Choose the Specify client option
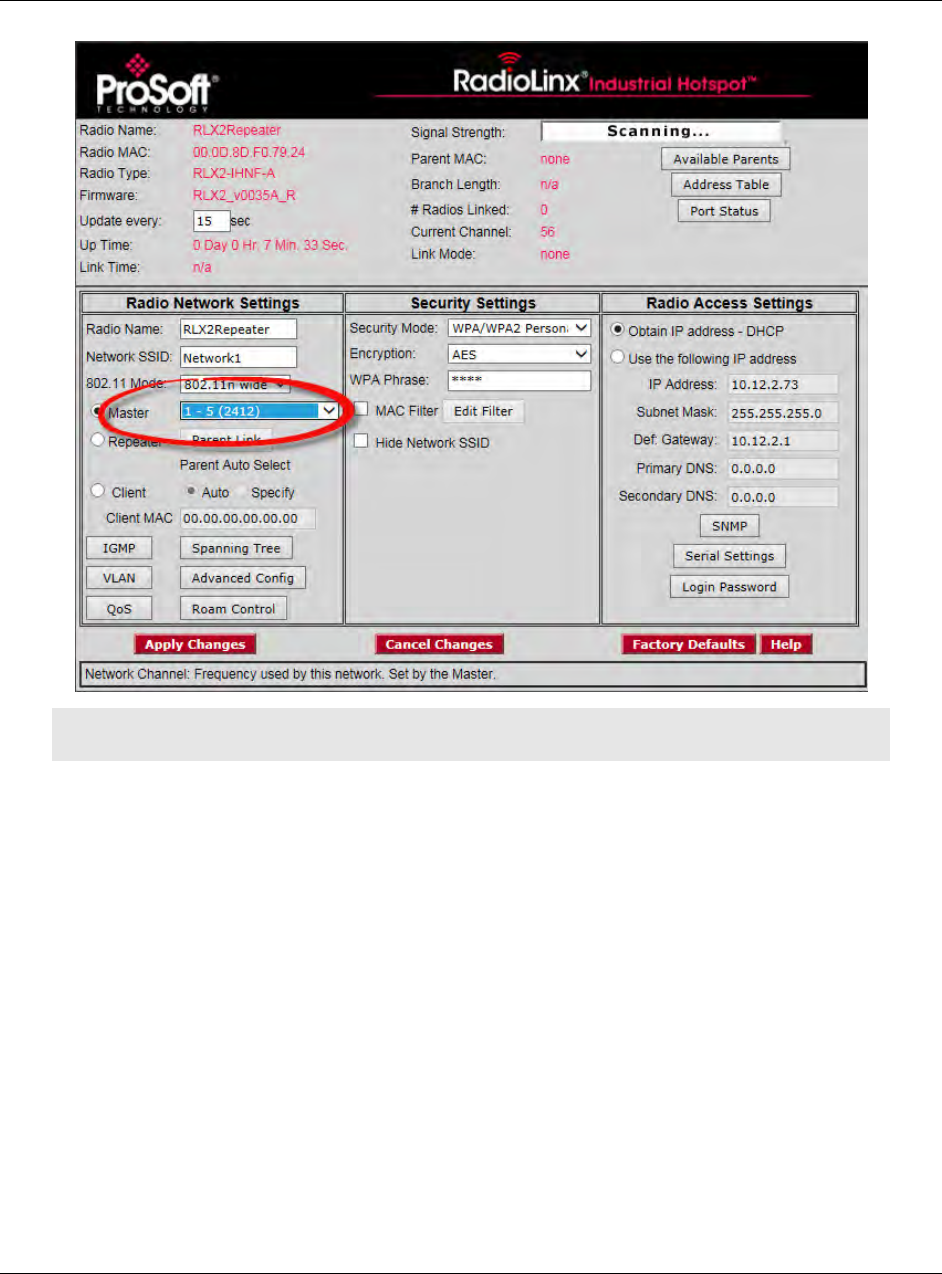 pyautogui.click(x=242, y=492)
